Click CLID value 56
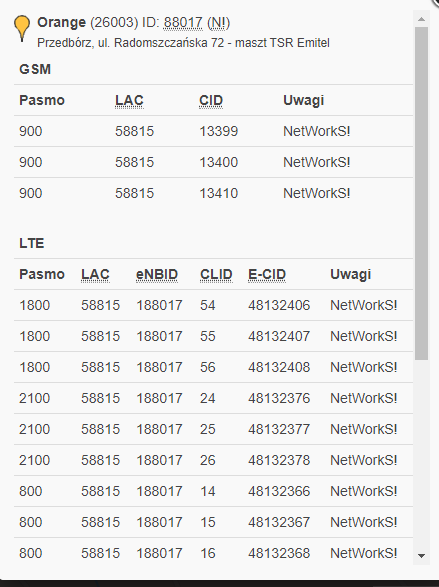The height and width of the screenshot is (587, 439). (x=208, y=368)
